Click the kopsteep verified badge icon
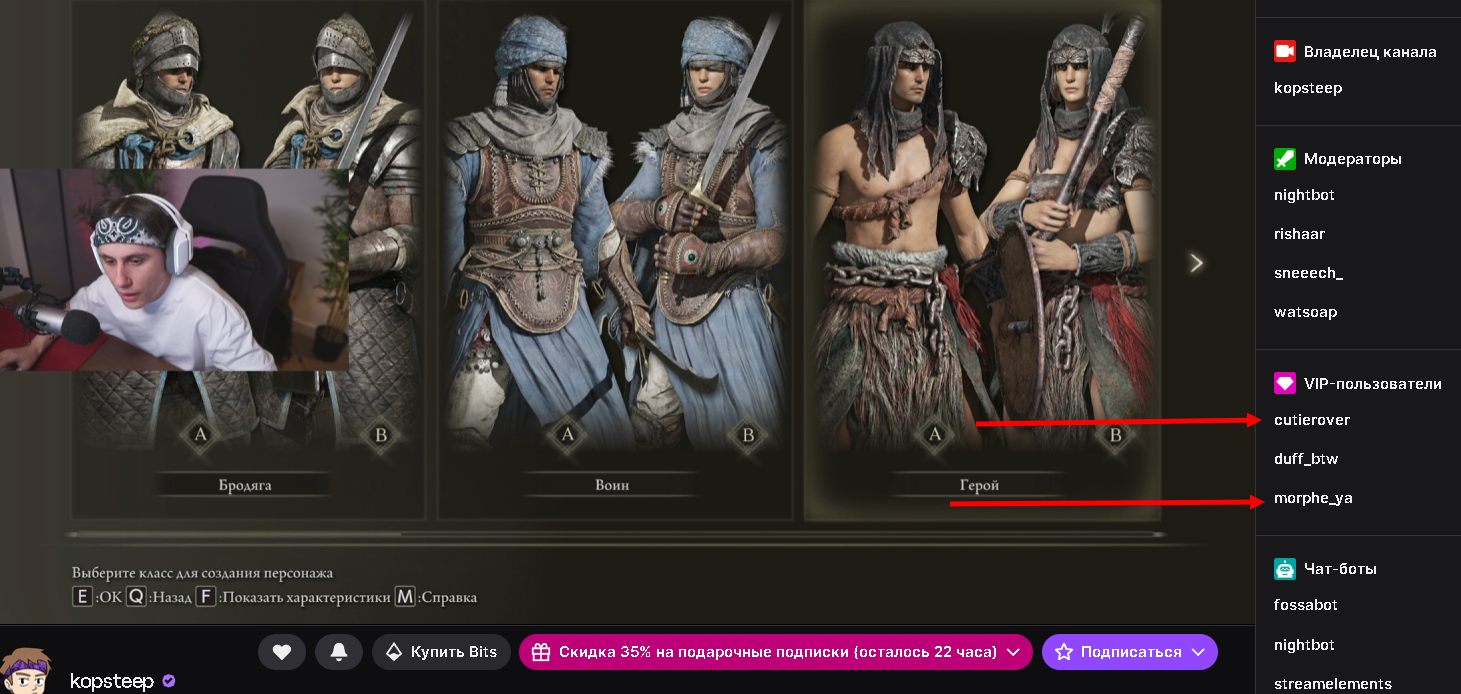 (168, 682)
